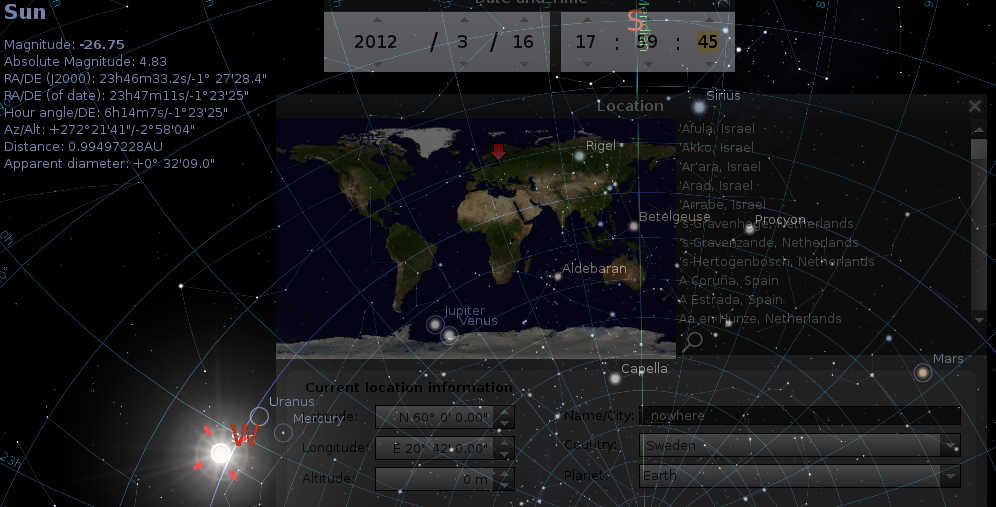The width and height of the screenshot is (996, 507).
Task: Click the Longitude spin box field
Action: (x=437, y=449)
